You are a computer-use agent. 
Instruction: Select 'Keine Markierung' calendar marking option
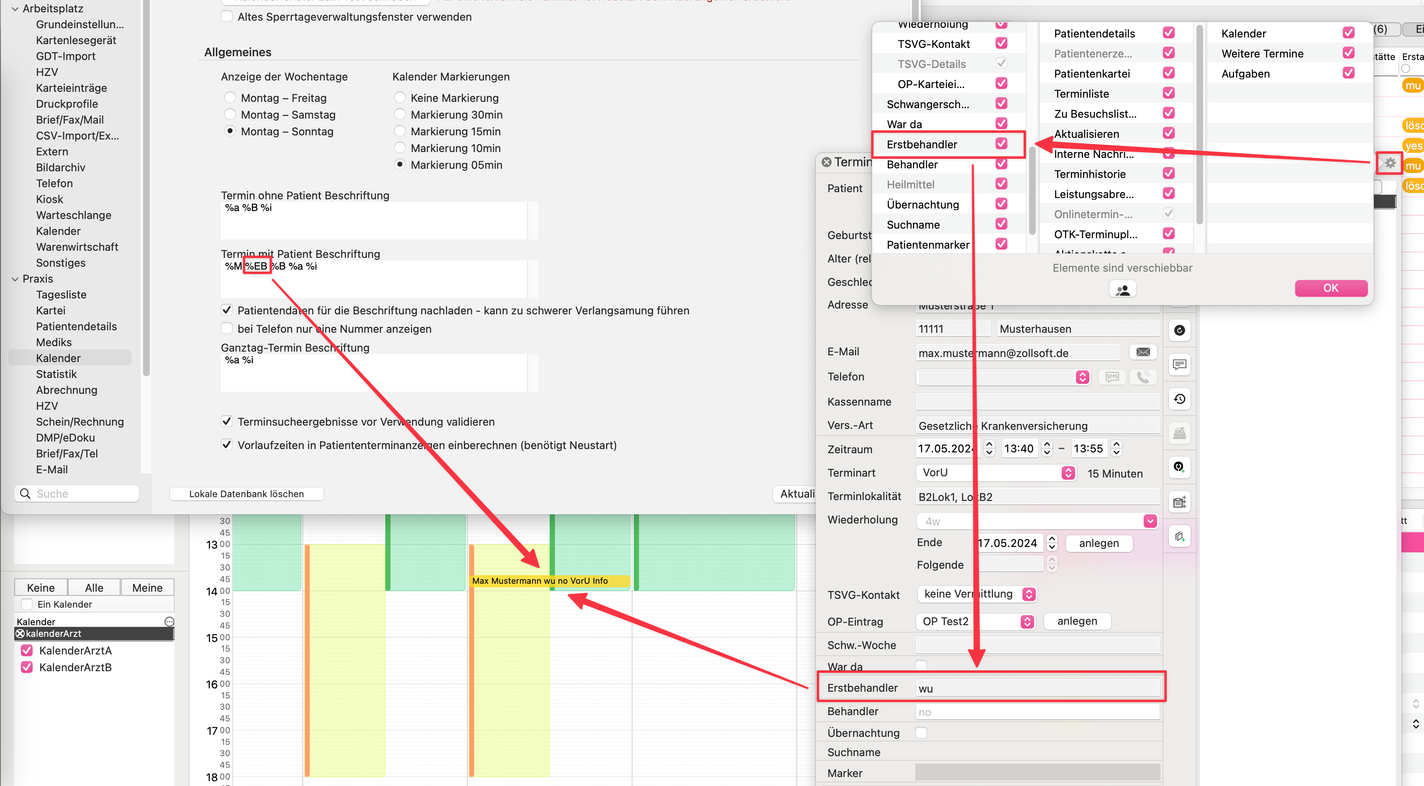400,98
